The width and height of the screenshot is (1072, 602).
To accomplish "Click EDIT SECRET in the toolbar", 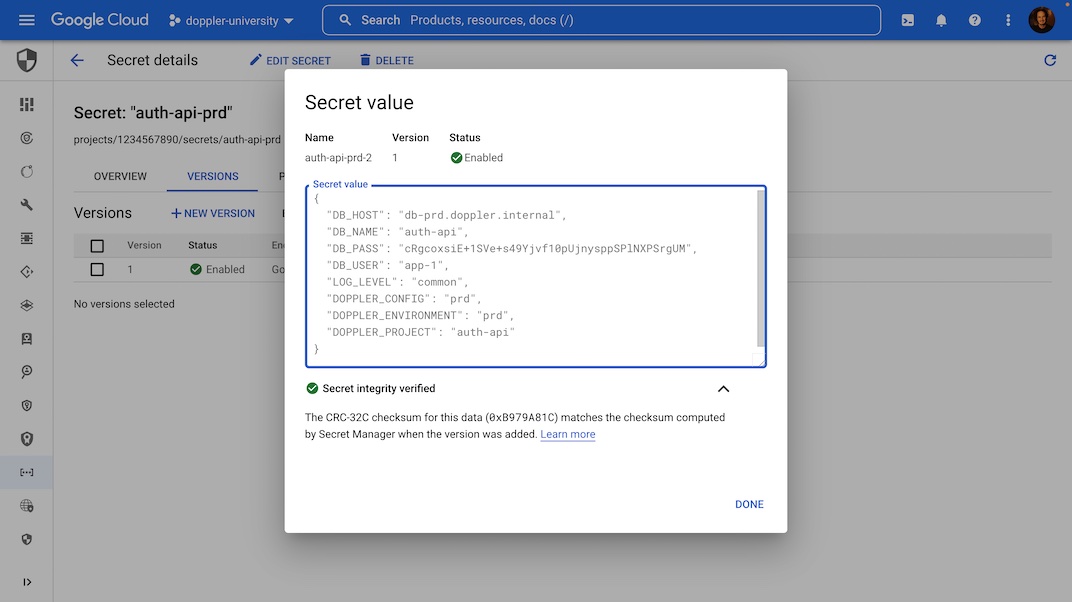I will point(289,60).
